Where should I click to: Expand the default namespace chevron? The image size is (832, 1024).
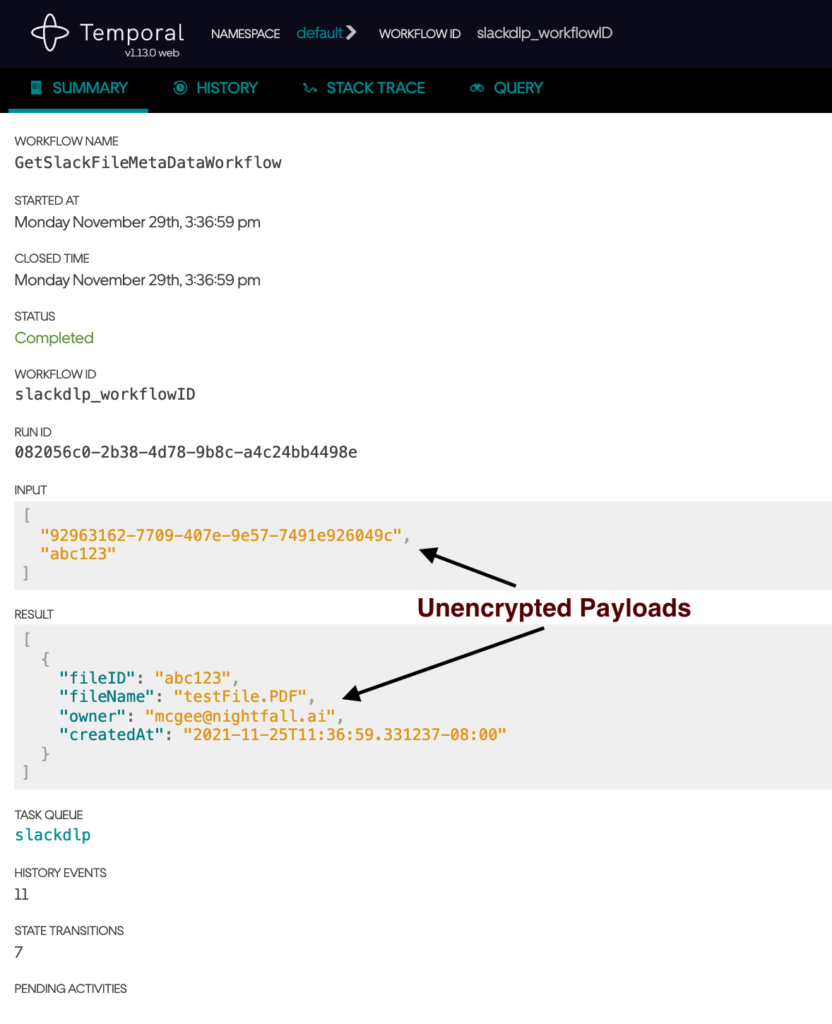click(353, 32)
